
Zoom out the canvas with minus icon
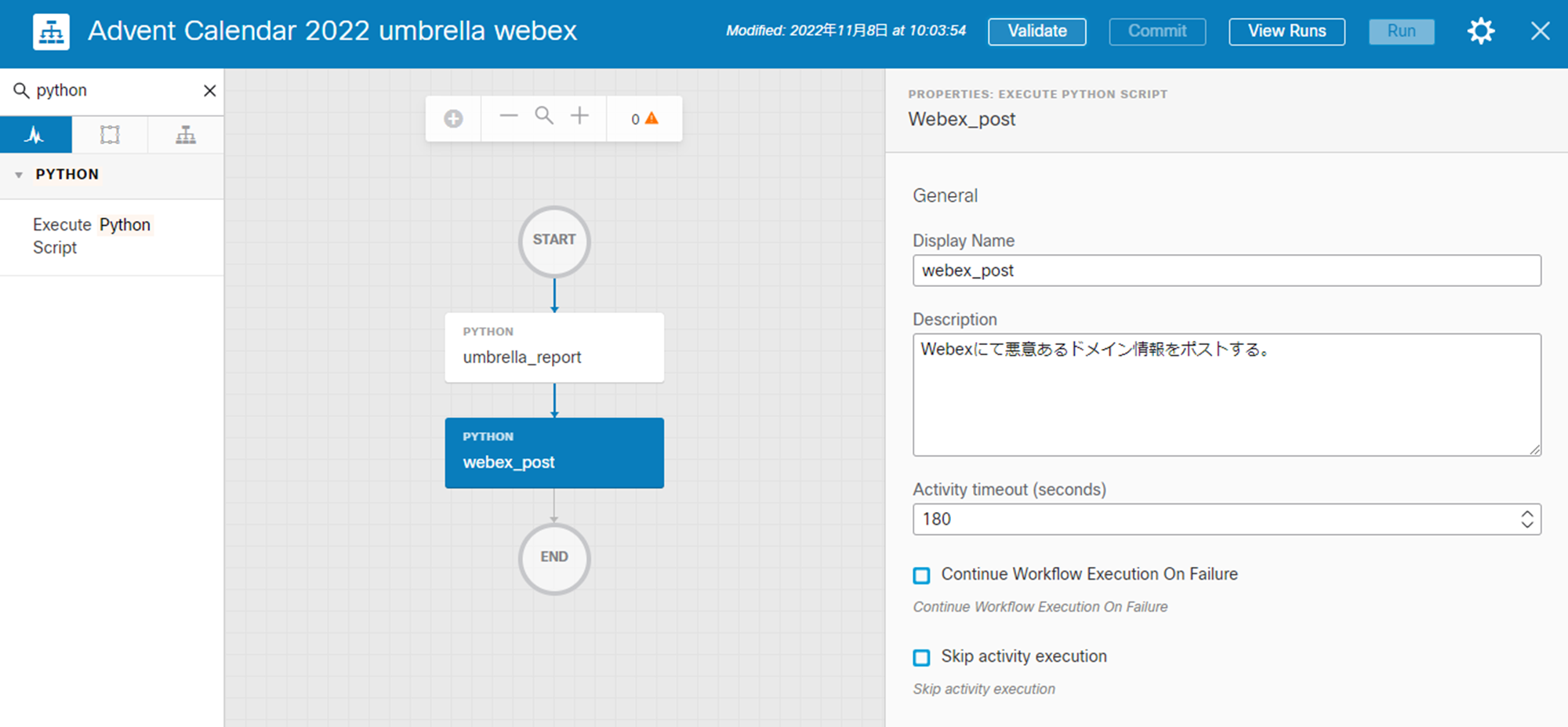[509, 116]
